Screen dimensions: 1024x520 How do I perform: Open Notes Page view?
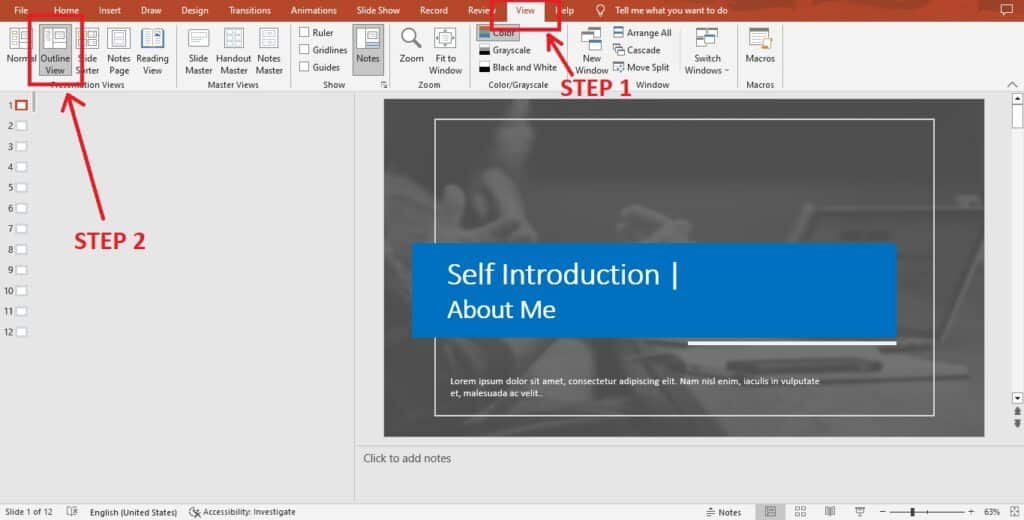click(119, 52)
